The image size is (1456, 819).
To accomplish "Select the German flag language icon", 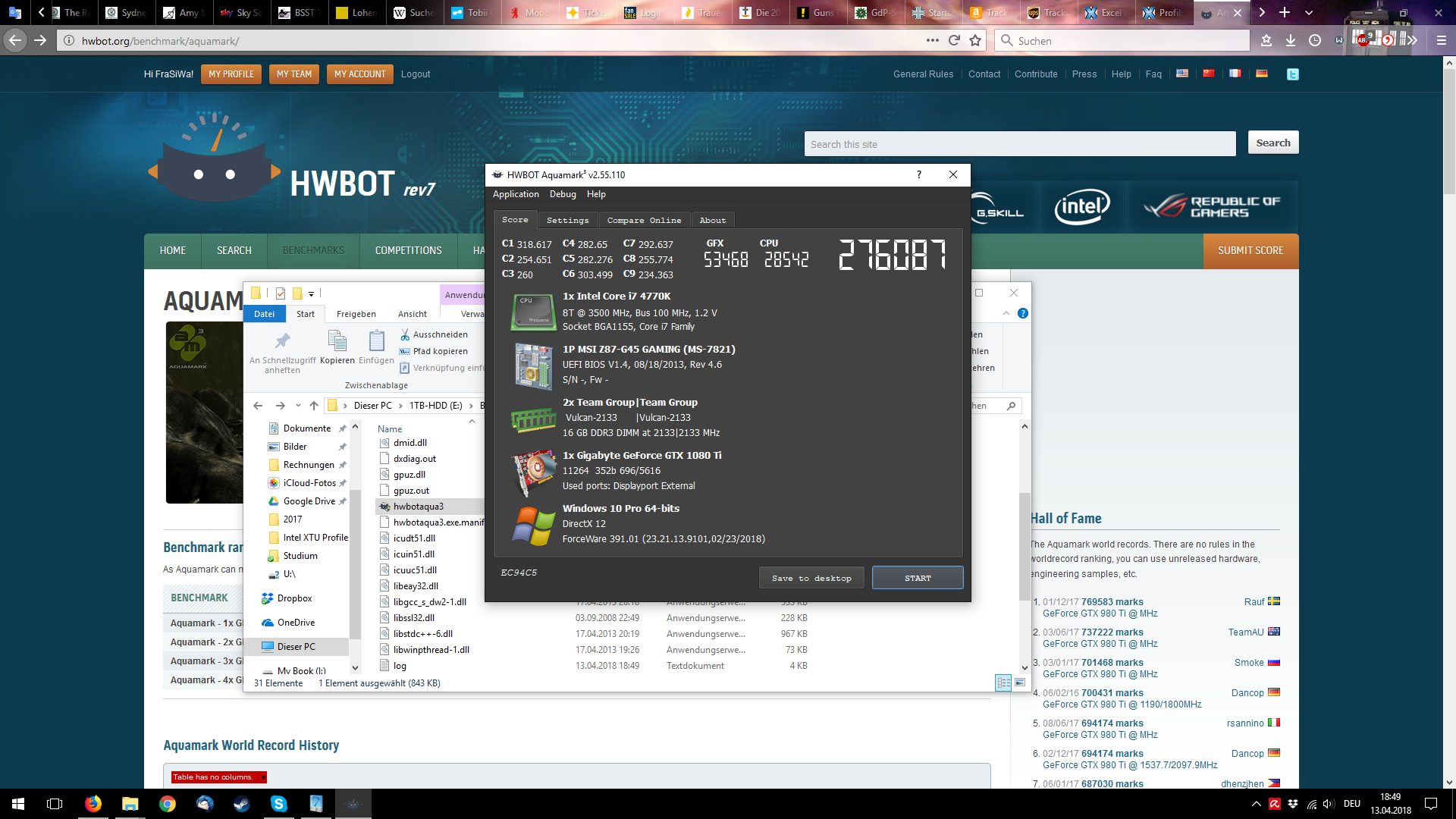I will point(1262,74).
